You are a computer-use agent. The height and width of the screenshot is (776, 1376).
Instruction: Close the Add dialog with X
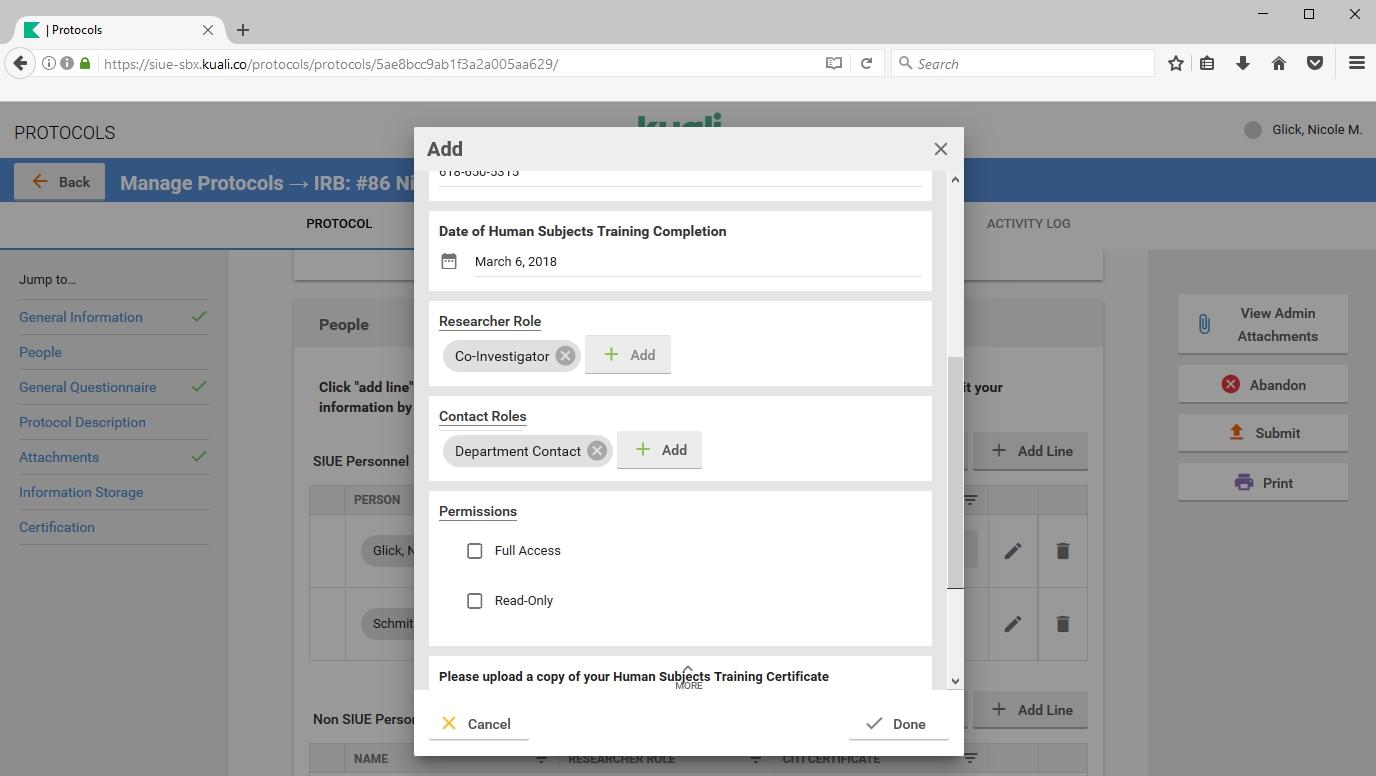coord(940,149)
